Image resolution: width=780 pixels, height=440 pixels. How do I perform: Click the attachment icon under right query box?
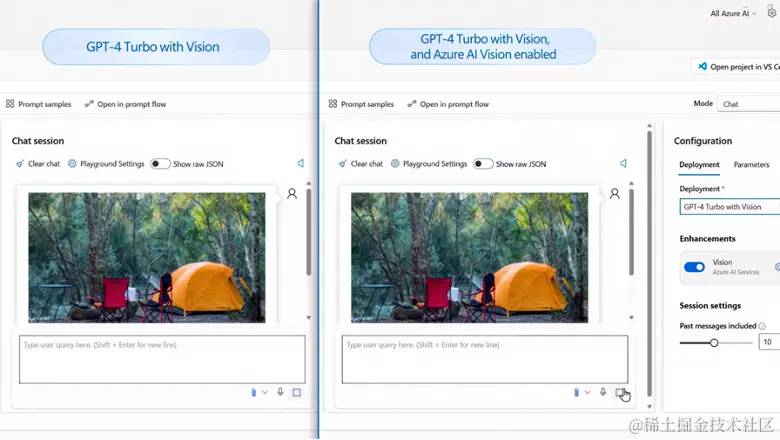coord(577,392)
